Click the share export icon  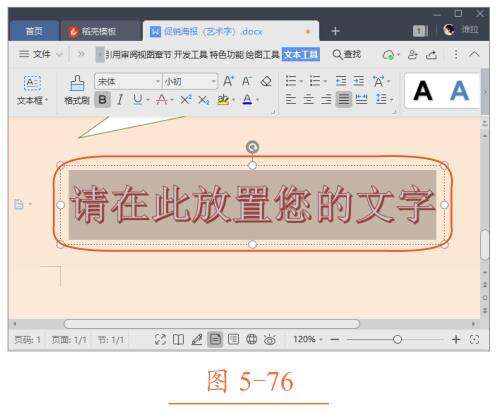432,54
